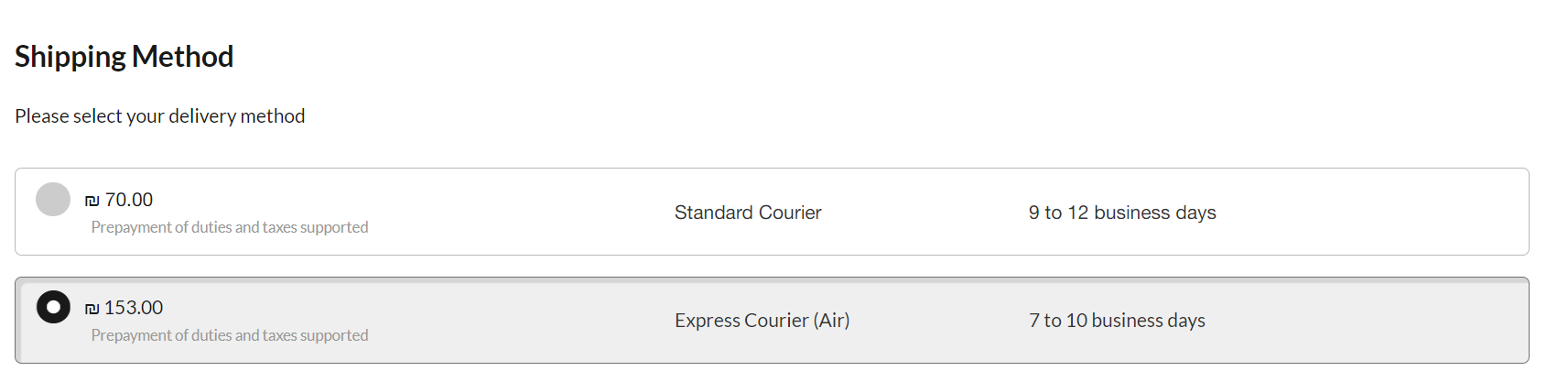
Task: Click the 9 to 12 business days text
Action: coord(1122,213)
